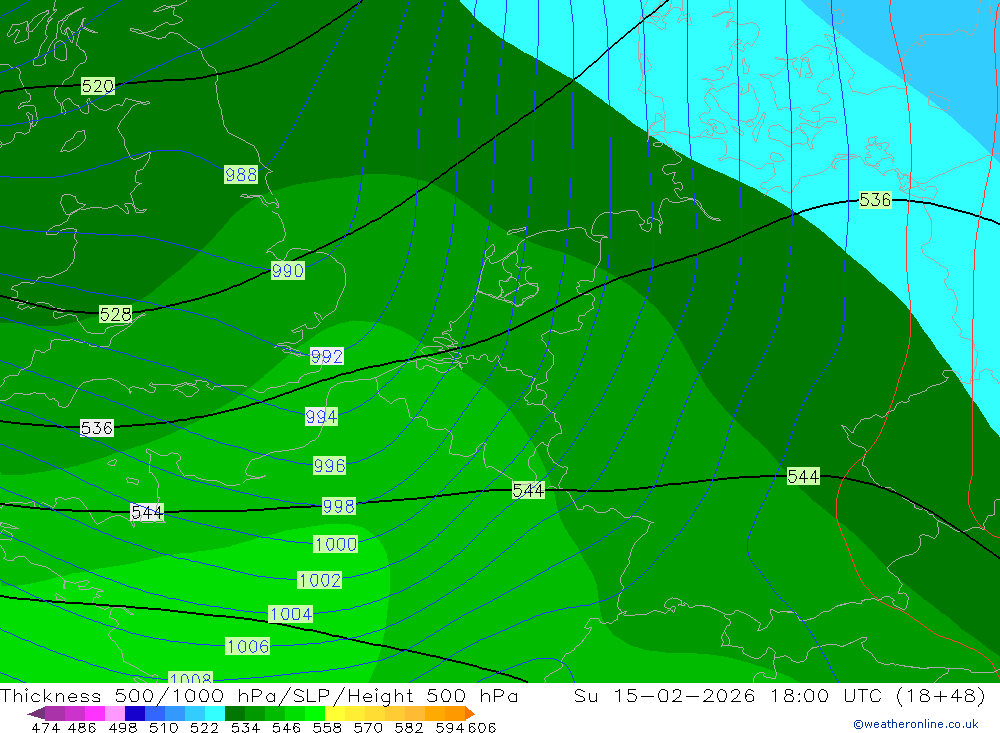Select the 994 isobar label
This screenshot has width=1000, height=733.
point(321,417)
